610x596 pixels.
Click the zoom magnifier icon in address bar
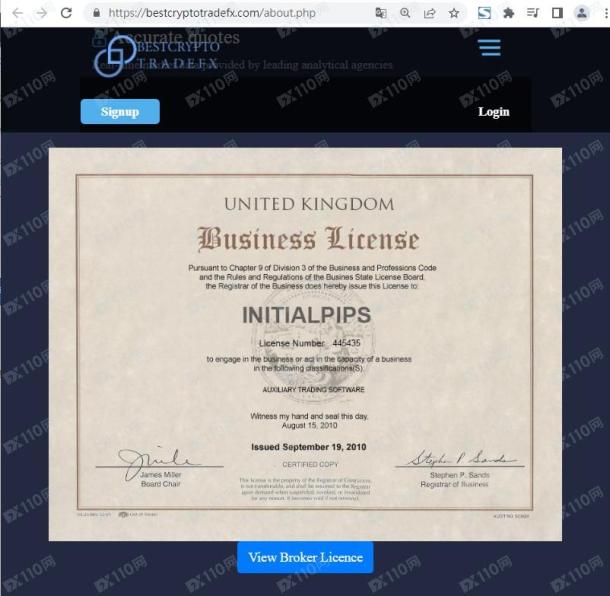pos(405,13)
